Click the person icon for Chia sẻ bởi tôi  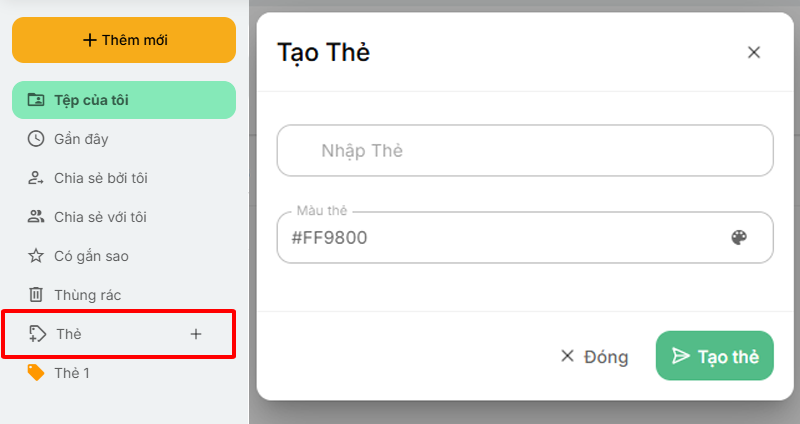[x=36, y=178]
